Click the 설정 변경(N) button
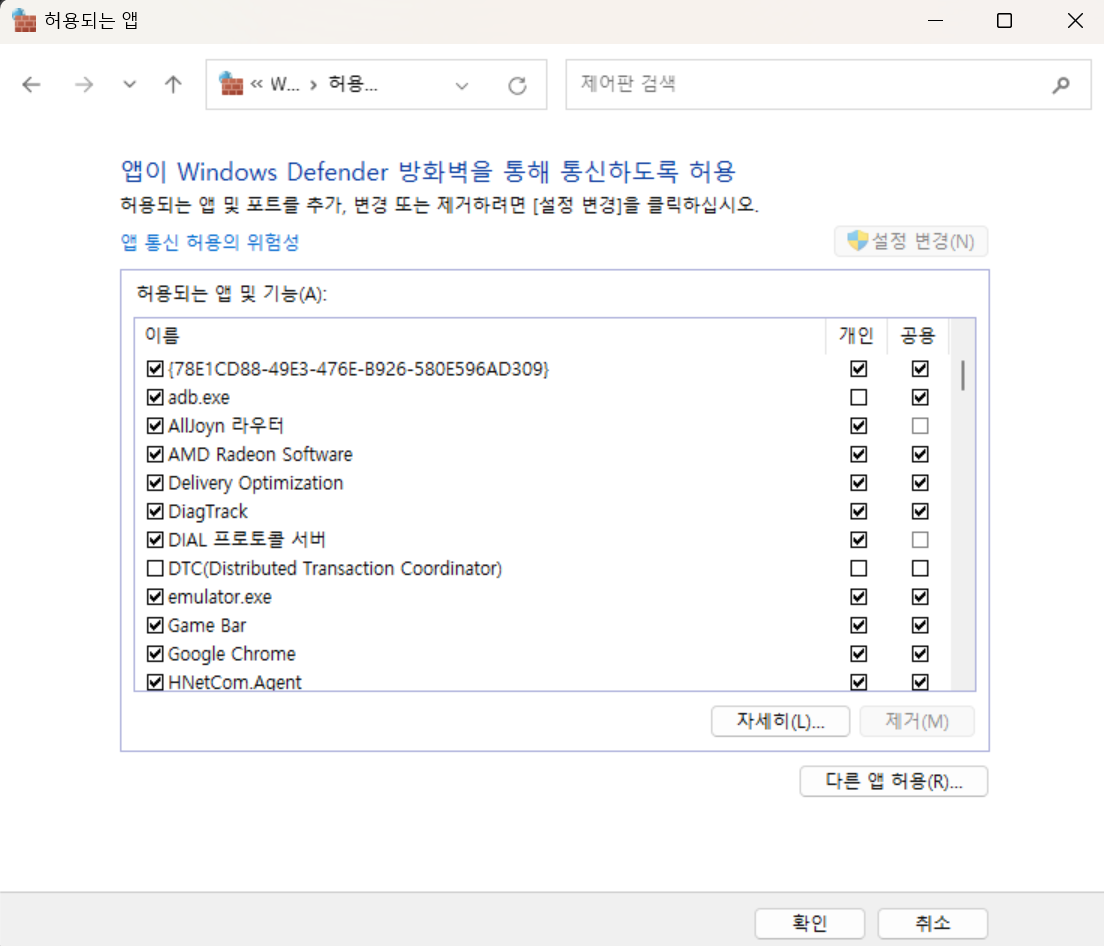The image size is (1104, 946). click(911, 241)
